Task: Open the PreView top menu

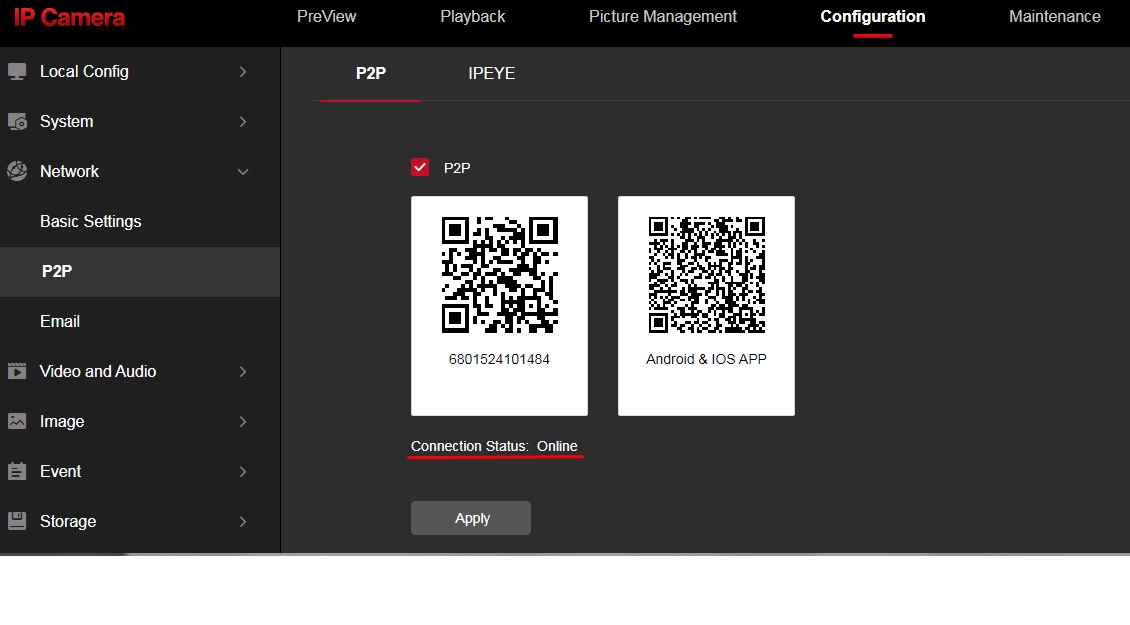Action: [326, 17]
